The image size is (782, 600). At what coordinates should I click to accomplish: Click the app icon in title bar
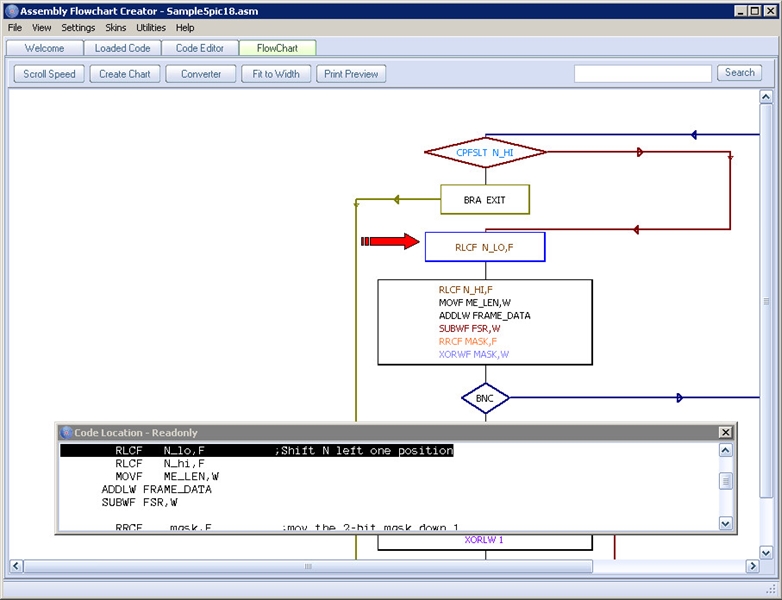pos(11,11)
